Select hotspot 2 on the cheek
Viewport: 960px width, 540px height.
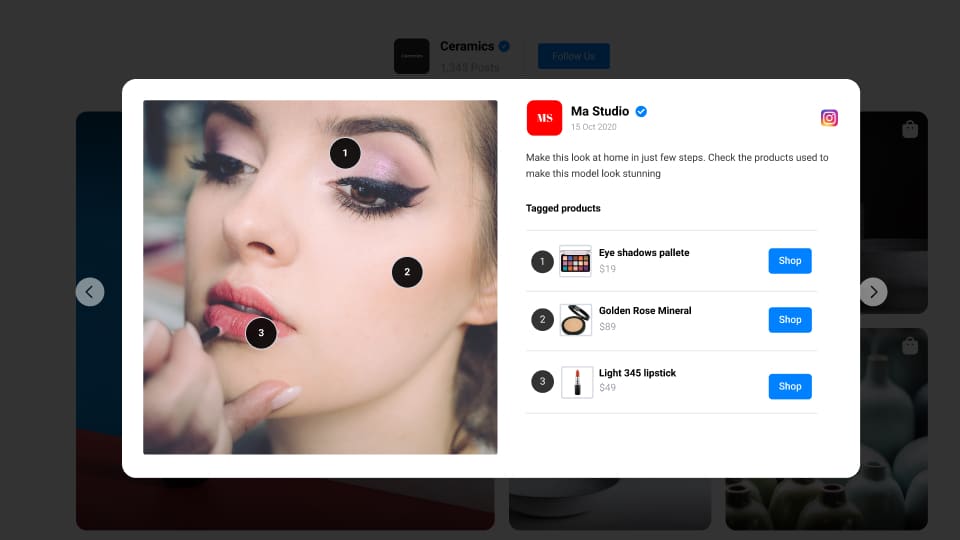click(407, 272)
